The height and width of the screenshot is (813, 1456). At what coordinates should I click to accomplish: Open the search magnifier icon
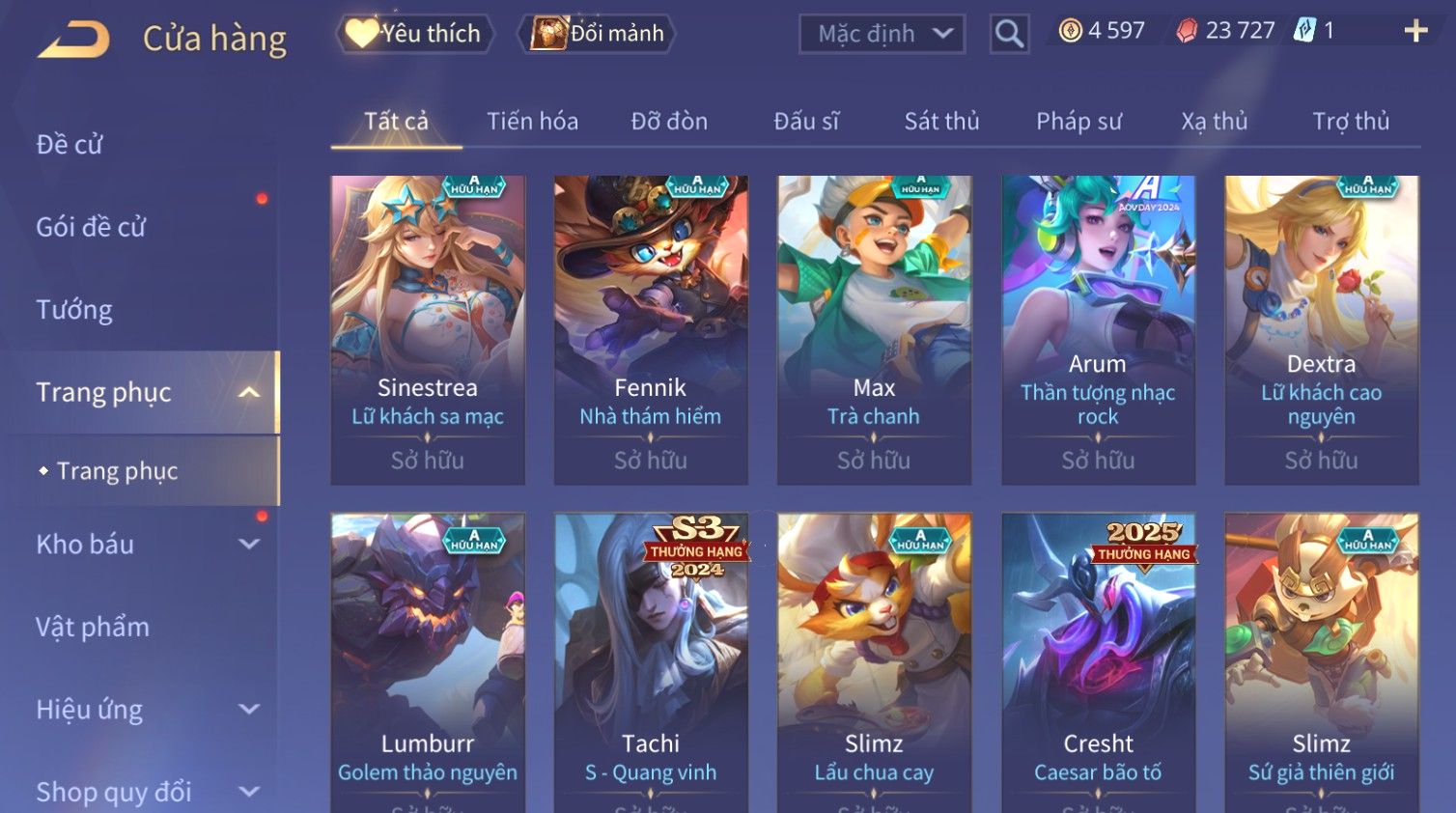coord(1009,34)
